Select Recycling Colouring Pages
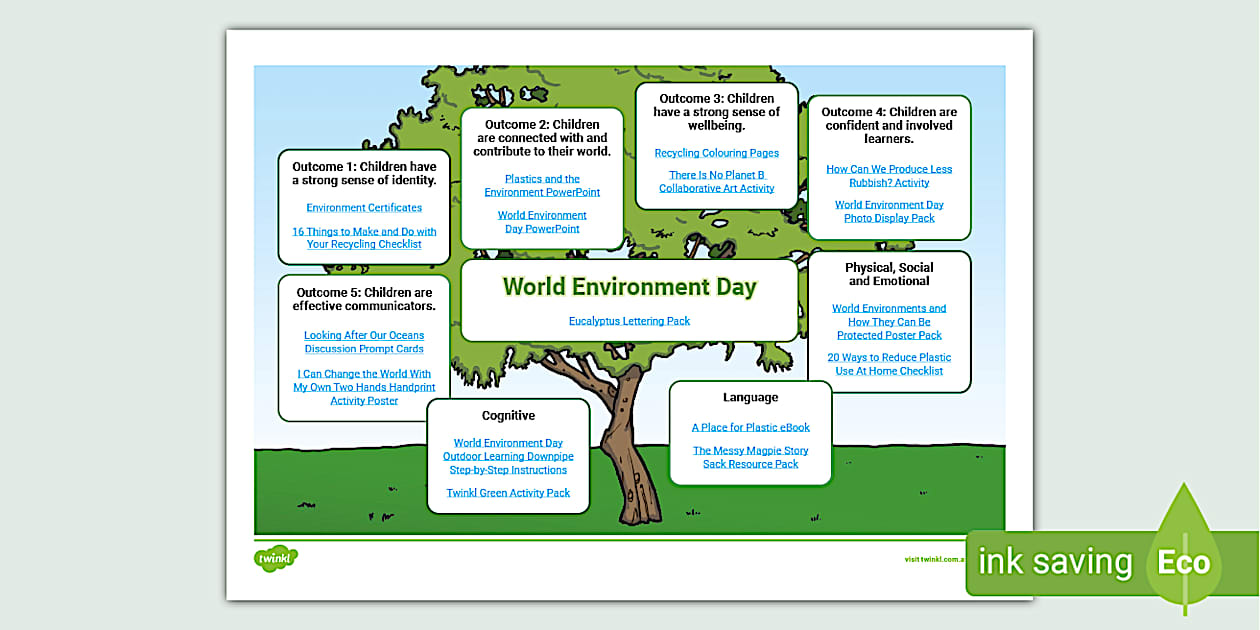1260x630 pixels. (x=718, y=152)
